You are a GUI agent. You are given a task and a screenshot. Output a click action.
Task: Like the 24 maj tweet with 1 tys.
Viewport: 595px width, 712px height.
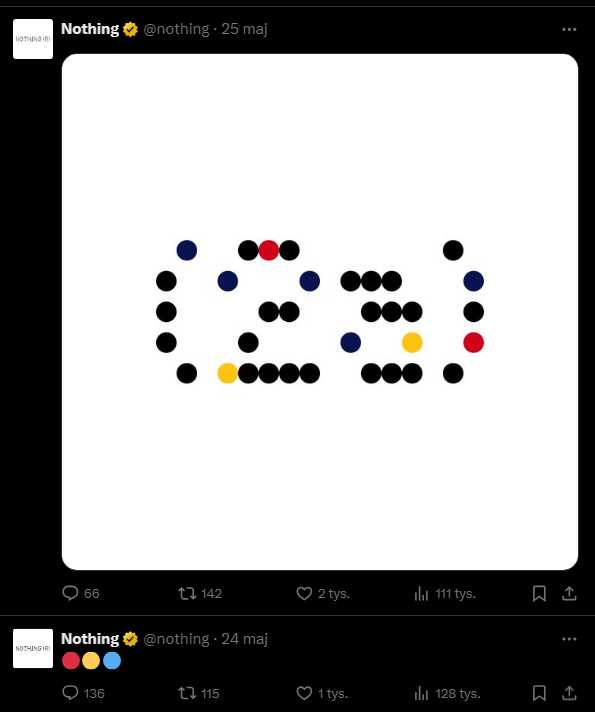click(x=304, y=693)
